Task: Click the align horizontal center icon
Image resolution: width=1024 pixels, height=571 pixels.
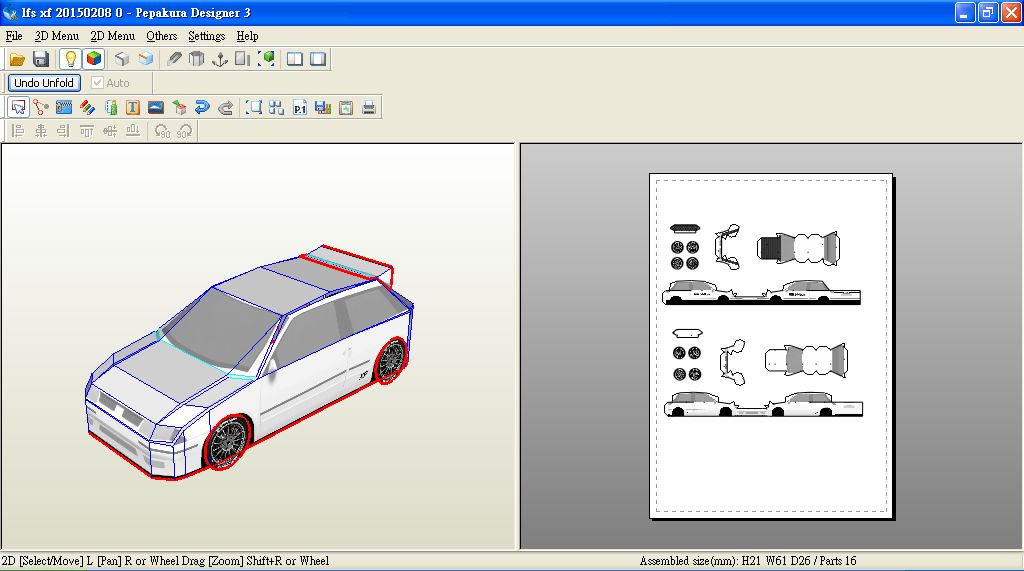Action: coord(41,131)
